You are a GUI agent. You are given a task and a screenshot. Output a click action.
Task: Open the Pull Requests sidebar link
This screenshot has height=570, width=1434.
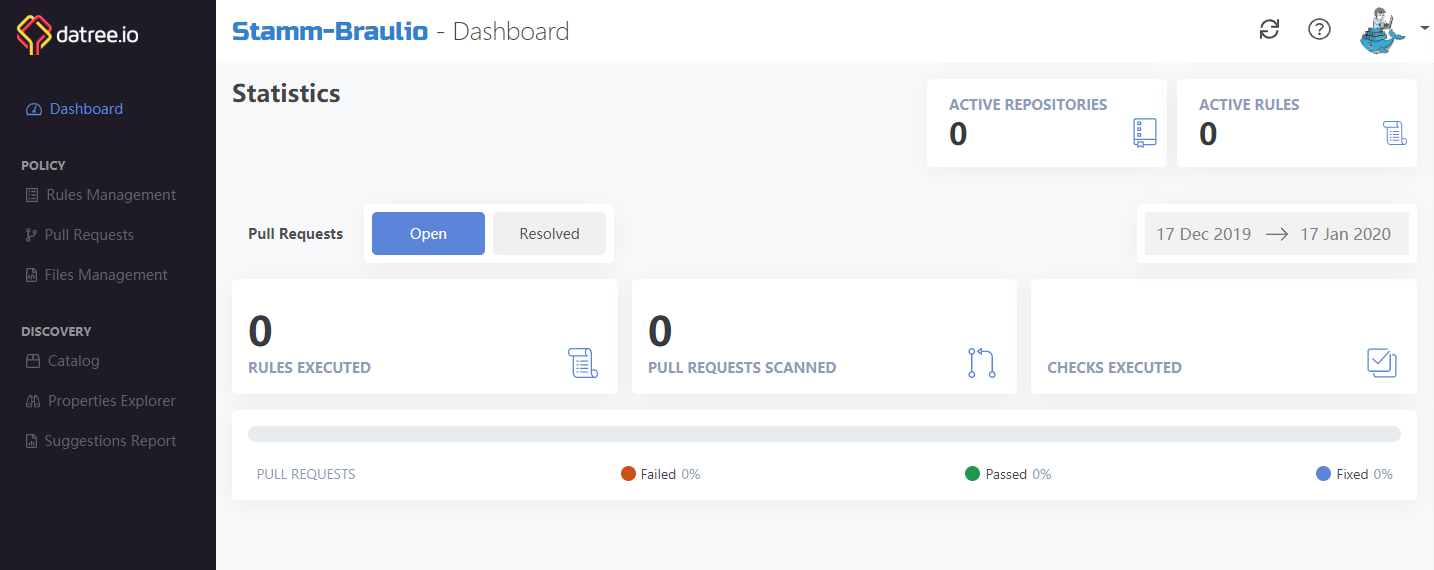(x=79, y=235)
